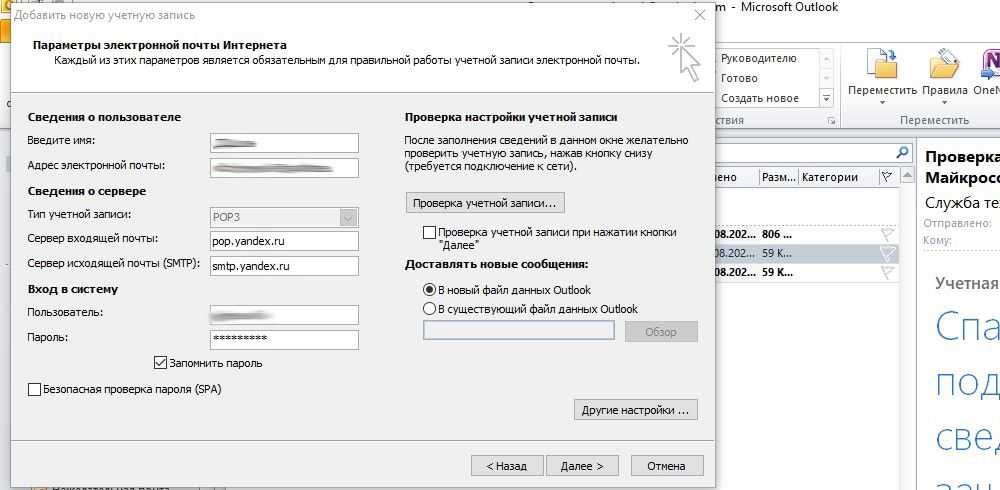Select 'Создать новое' quick step item
1000x490 pixels.
click(x=759, y=98)
